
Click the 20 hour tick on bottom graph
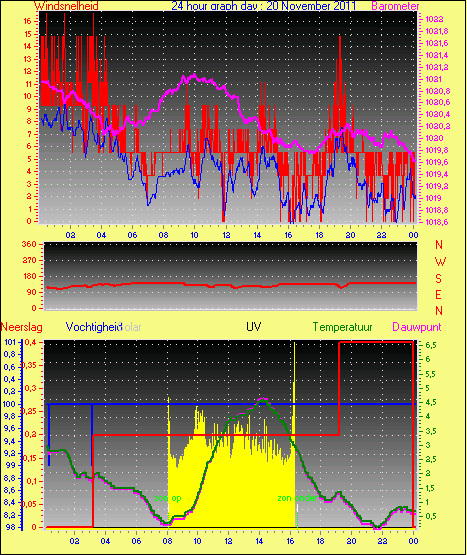tap(351, 541)
